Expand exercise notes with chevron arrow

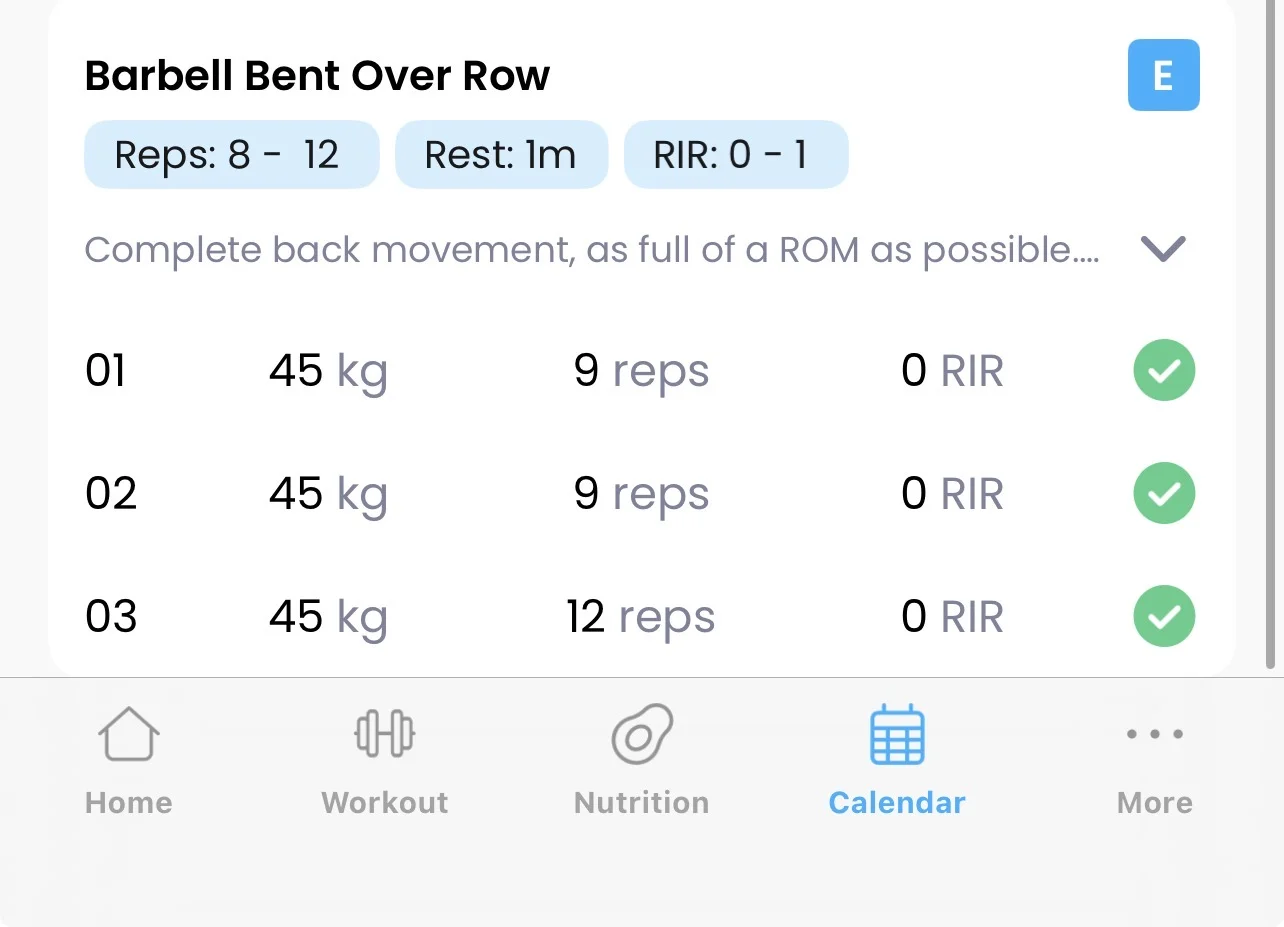pos(1163,248)
